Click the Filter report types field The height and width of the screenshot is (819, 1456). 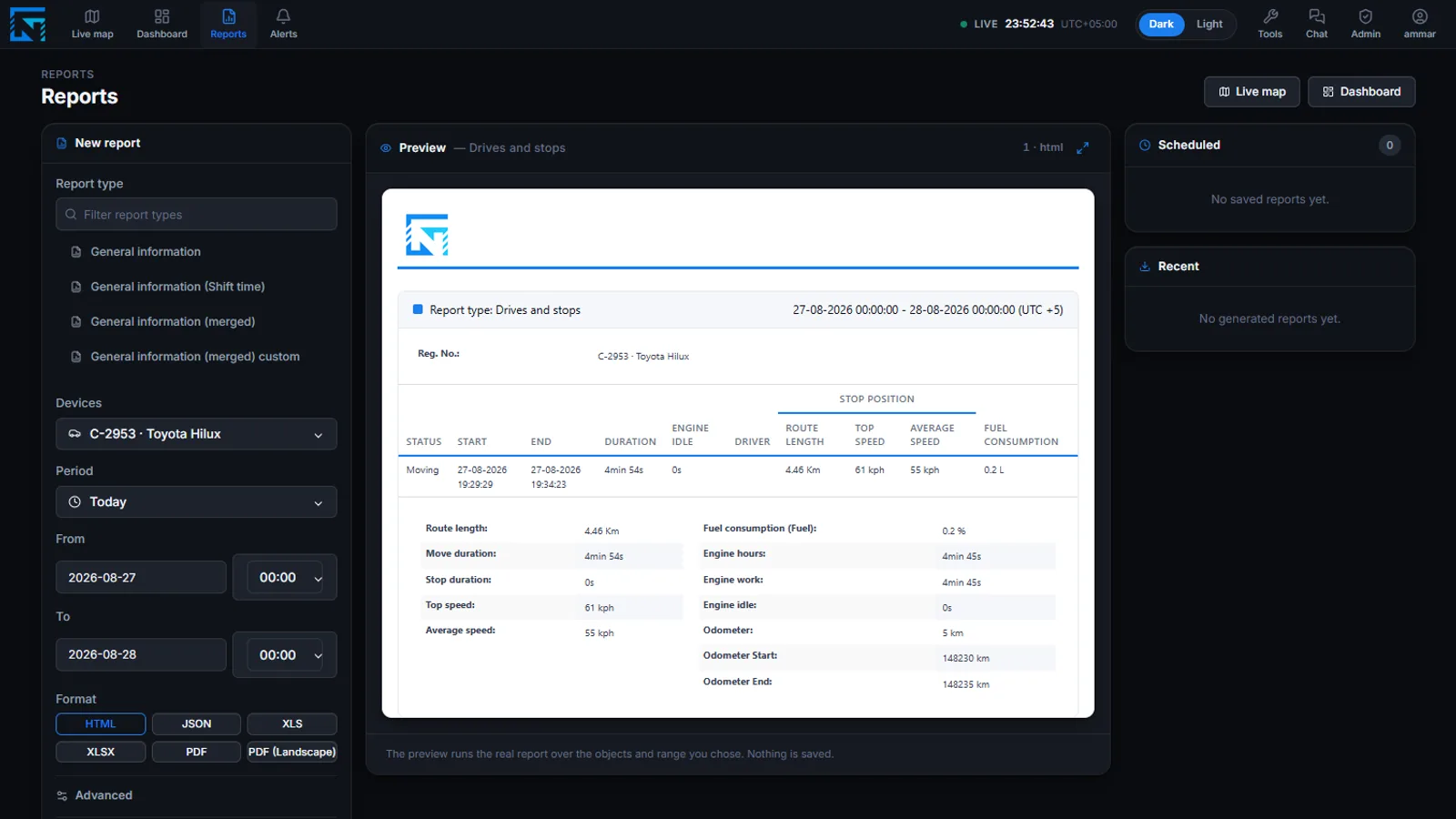pos(197,215)
